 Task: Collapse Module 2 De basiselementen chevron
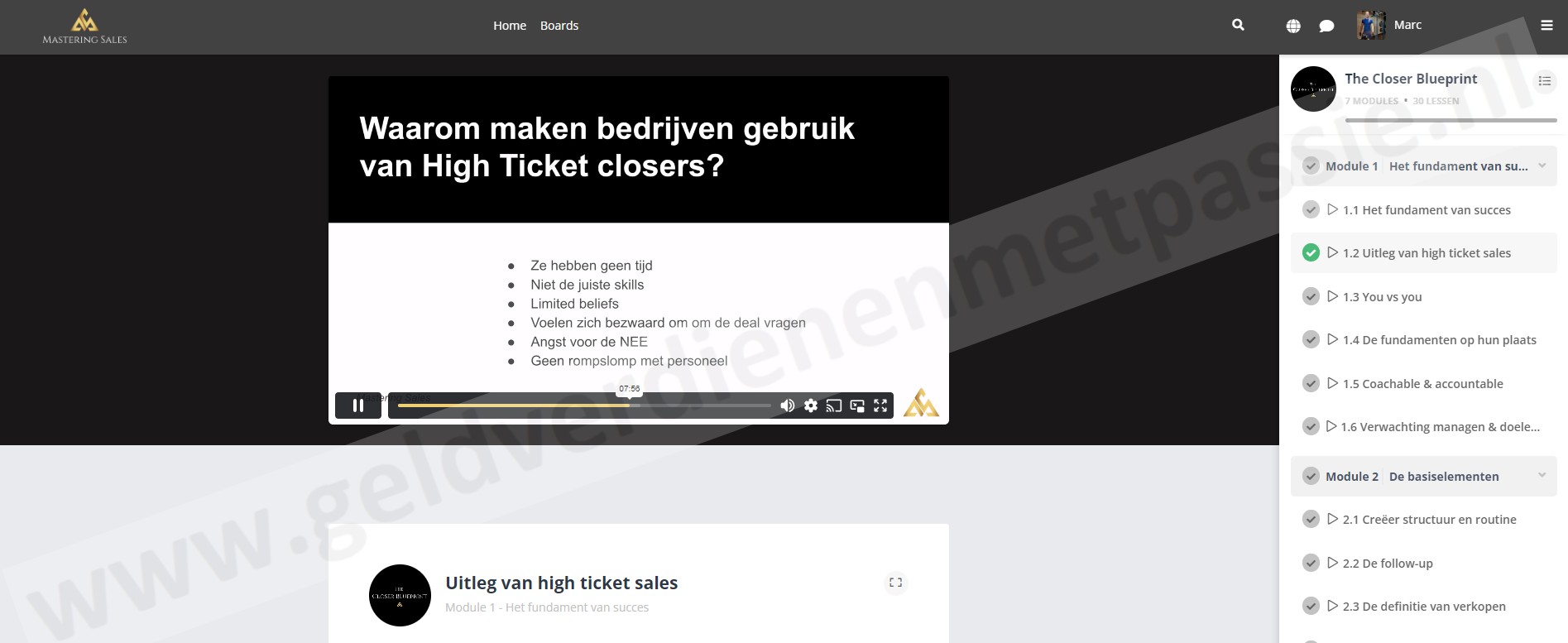tap(1542, 475)
